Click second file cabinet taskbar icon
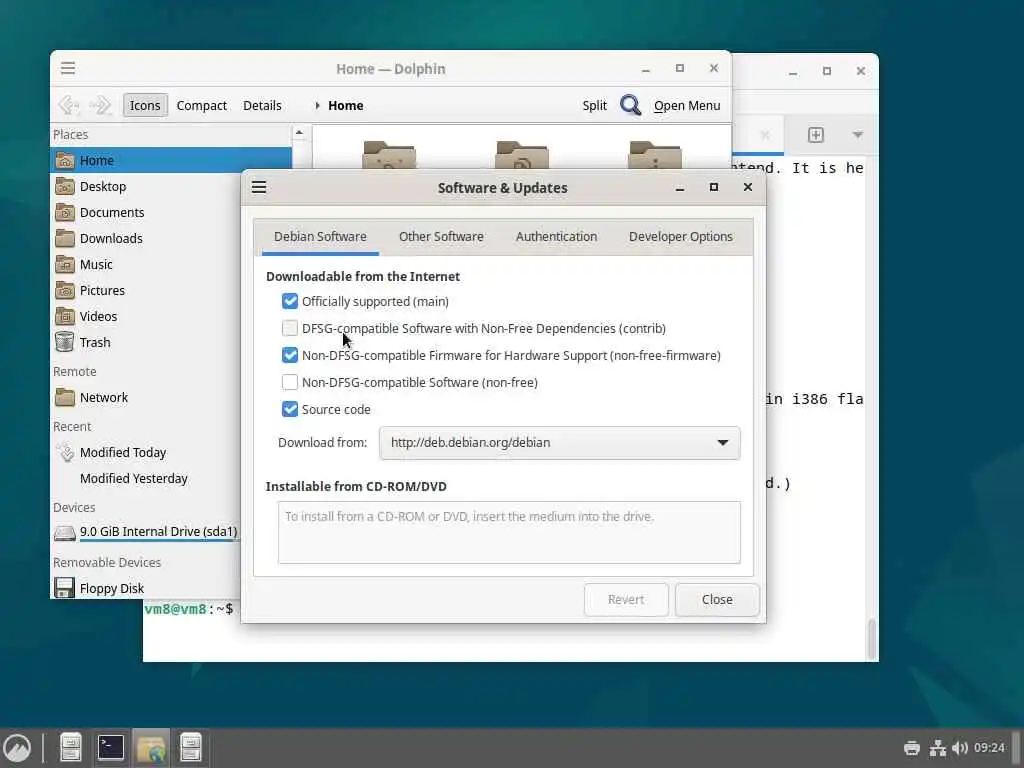This screenshot has height=768, width=1024. [x=191, y=748]
